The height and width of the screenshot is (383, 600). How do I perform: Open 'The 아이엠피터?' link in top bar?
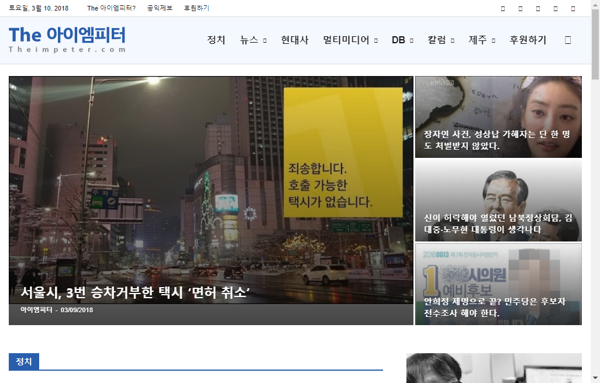111,8
